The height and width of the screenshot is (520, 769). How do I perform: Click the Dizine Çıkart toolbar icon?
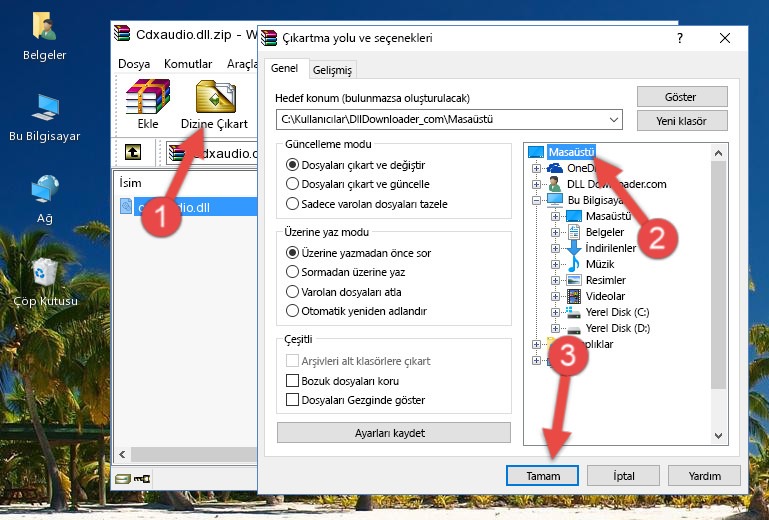point(215,104)
